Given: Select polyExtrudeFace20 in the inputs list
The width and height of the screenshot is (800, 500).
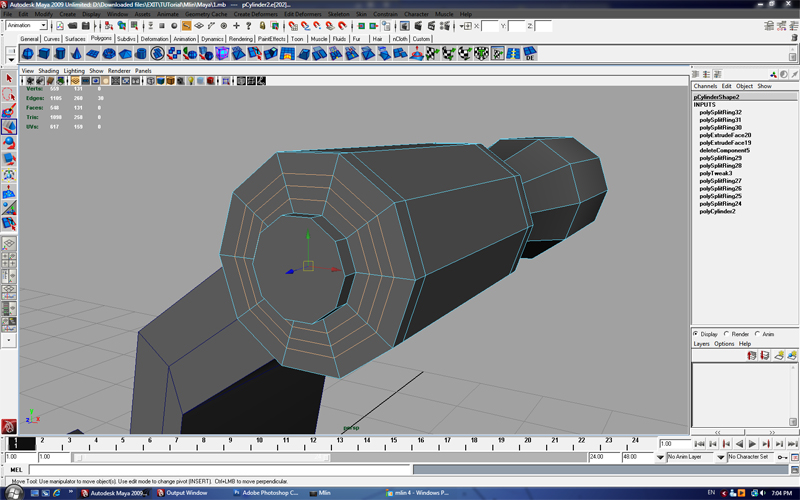Looking at the screenshot, I should tap(724, 135).
